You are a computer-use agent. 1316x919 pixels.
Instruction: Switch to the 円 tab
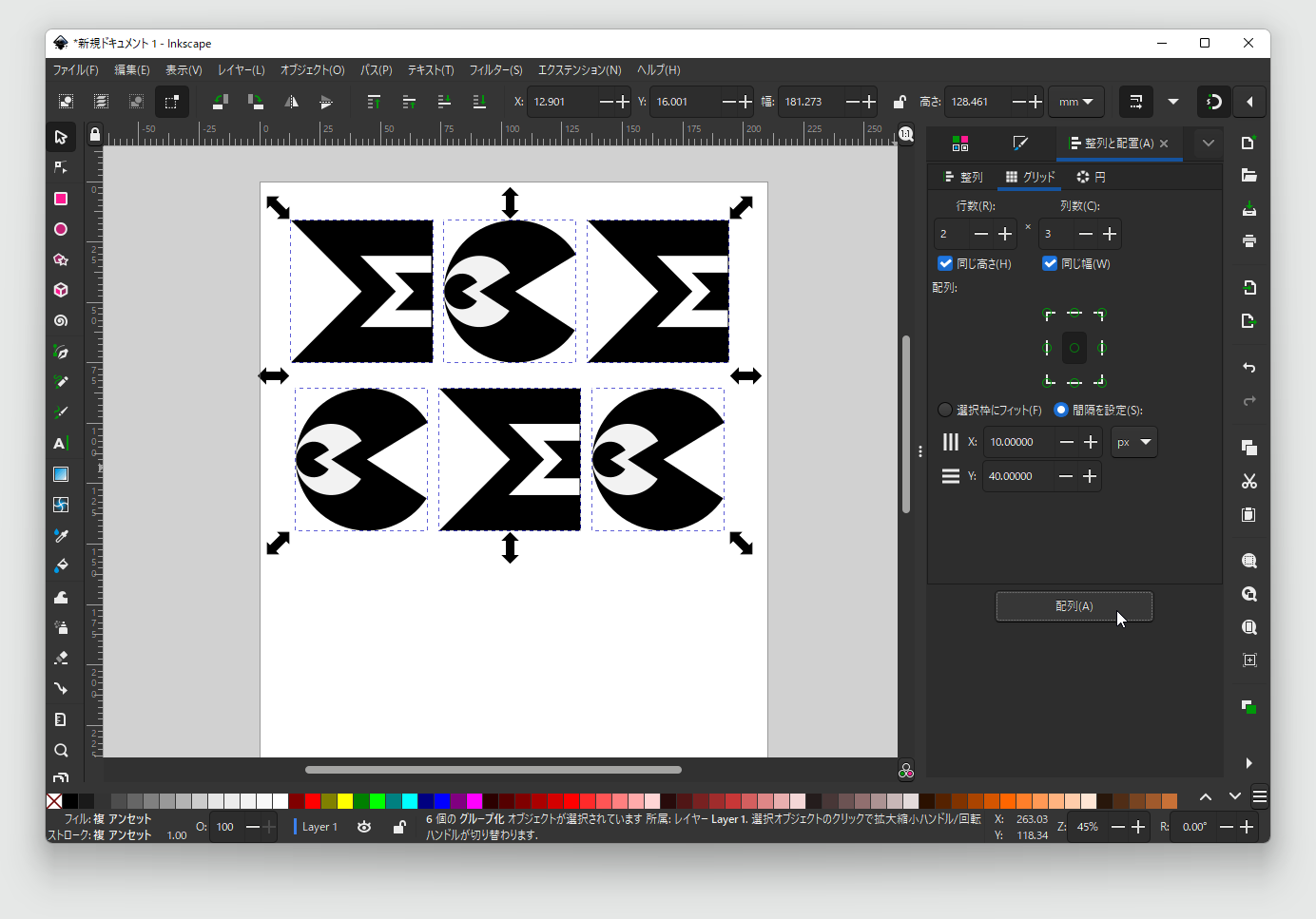pos(1092,177)
